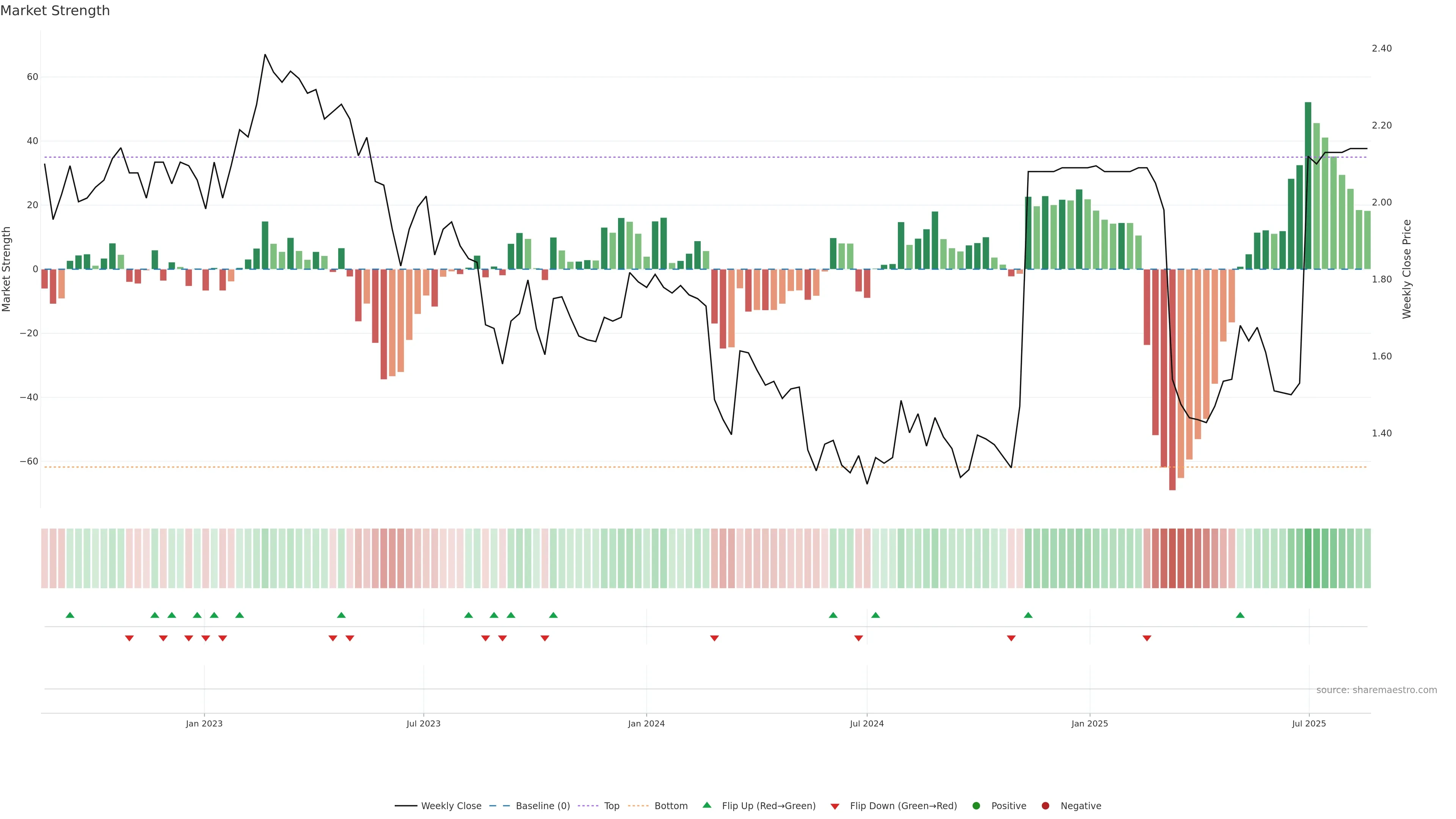Click the Weekly Close Price axis title

[x=1407, y=269]
